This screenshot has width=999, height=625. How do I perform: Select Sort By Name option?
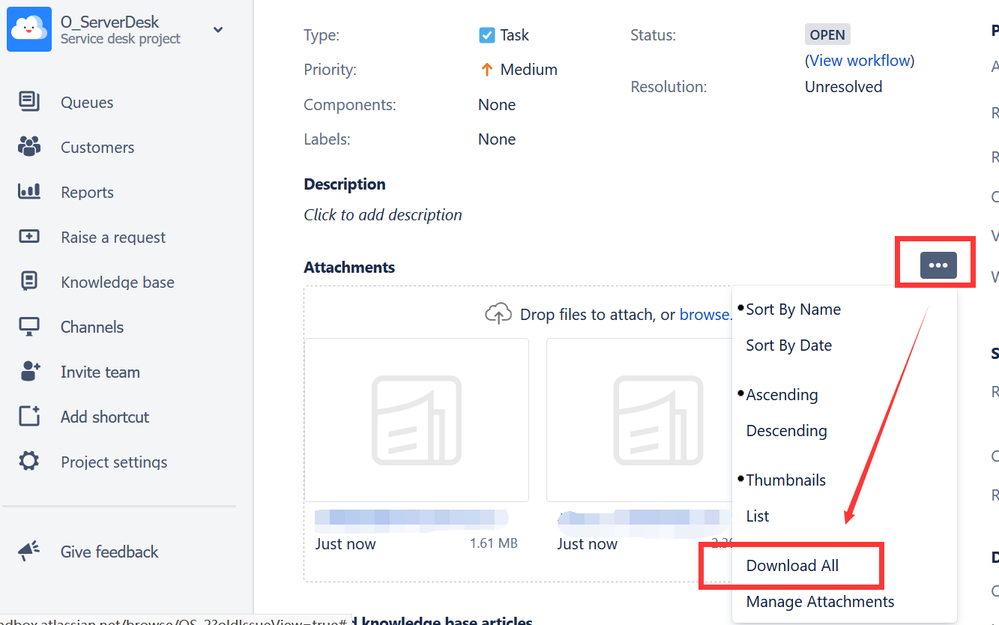793,309
